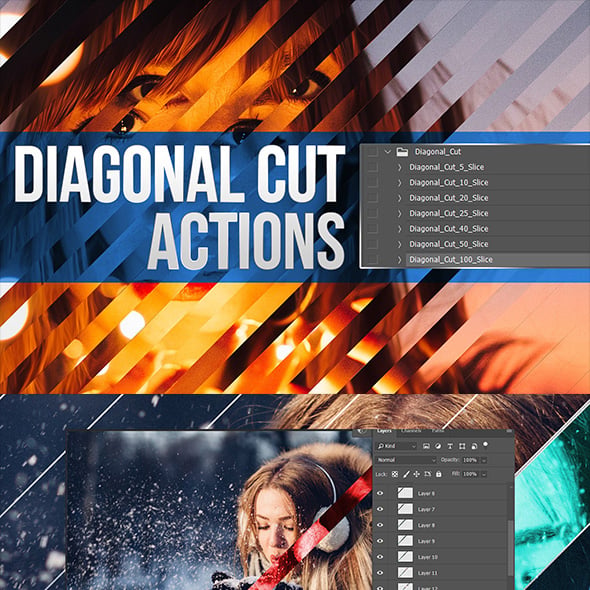Click the lock all padlock icon
The image size is (590, 590).
pyautogui.click(x=438, y=474)
